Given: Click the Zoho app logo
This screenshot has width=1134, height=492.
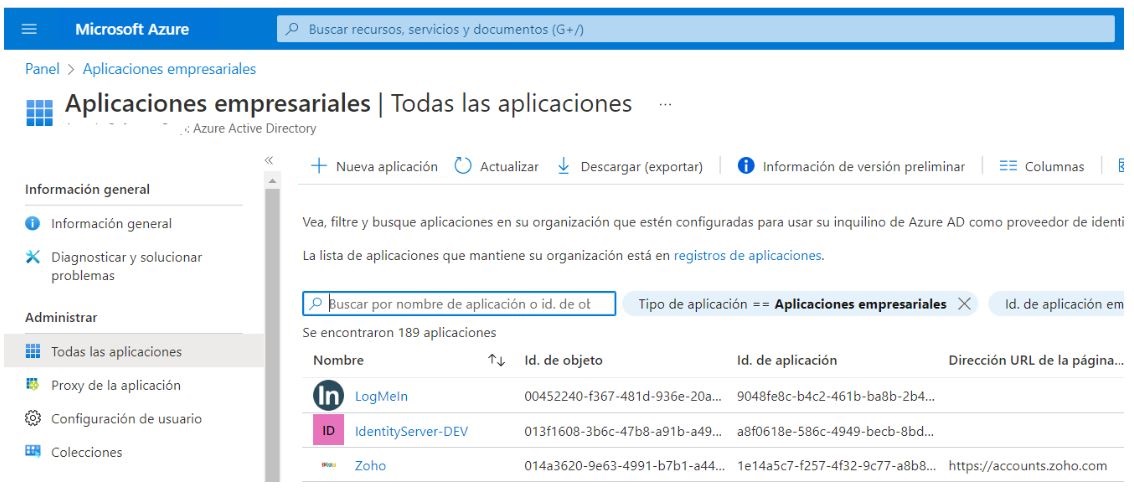Looking at the screenshot, I should pos(328,465).
